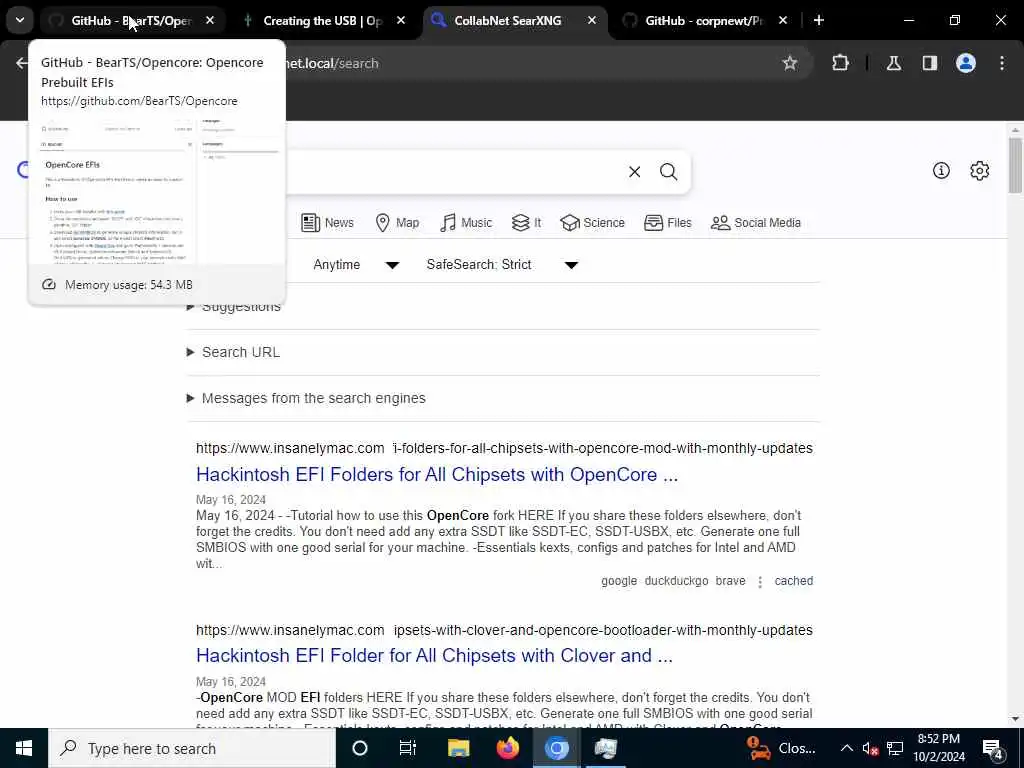Open Hackintosh EFI Folder with Clover result
Screen dimensions: 1024x768
pyautogui.click(x=434, y=656)
